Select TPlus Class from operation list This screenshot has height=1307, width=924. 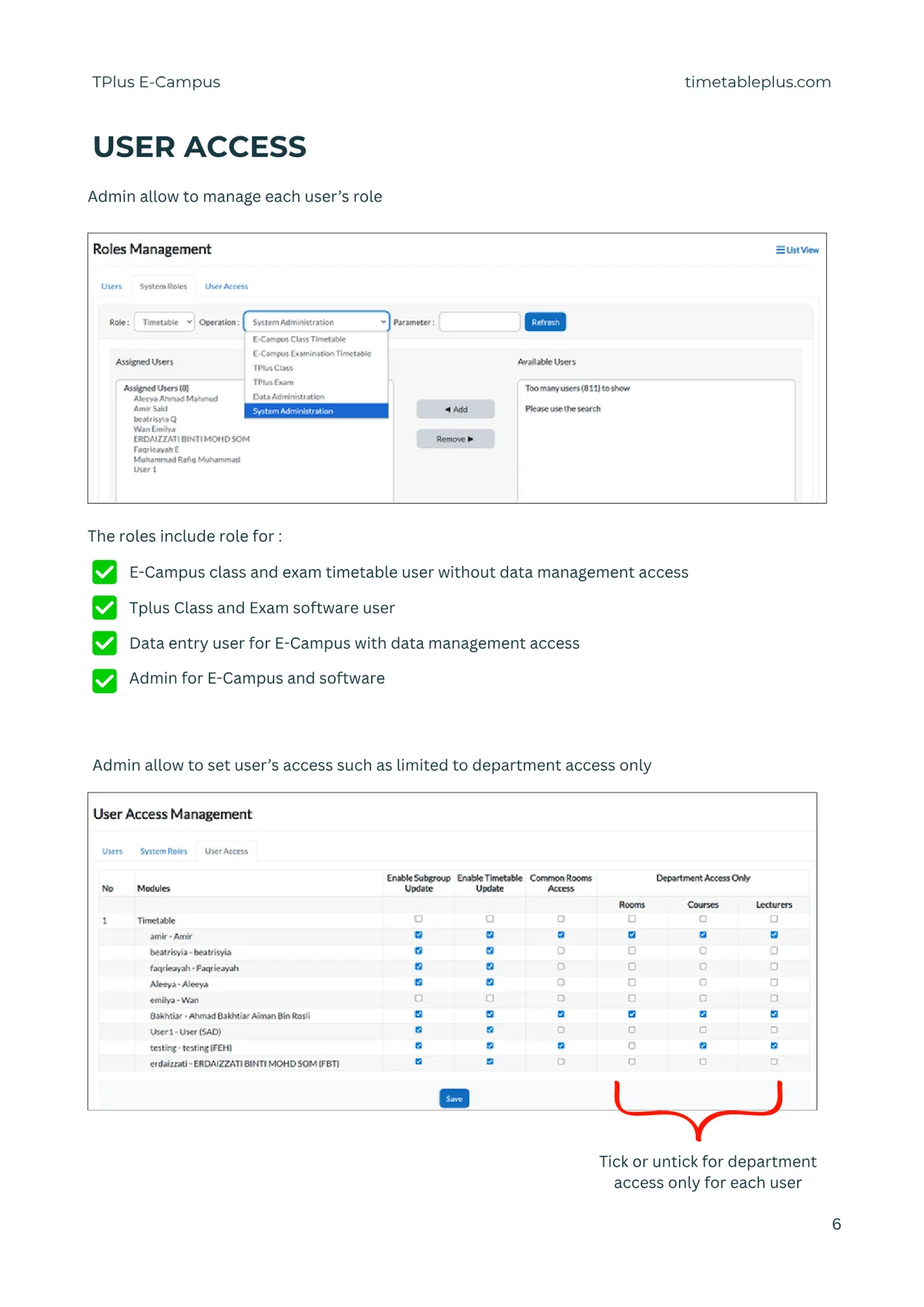tap(273, 368)
